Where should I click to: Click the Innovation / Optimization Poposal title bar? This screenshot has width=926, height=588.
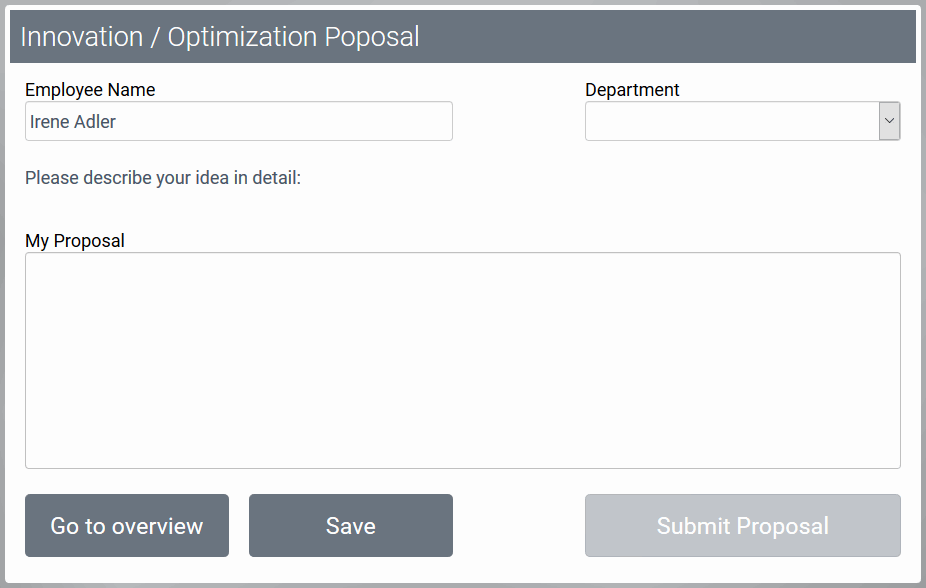[x=462, y=36]
